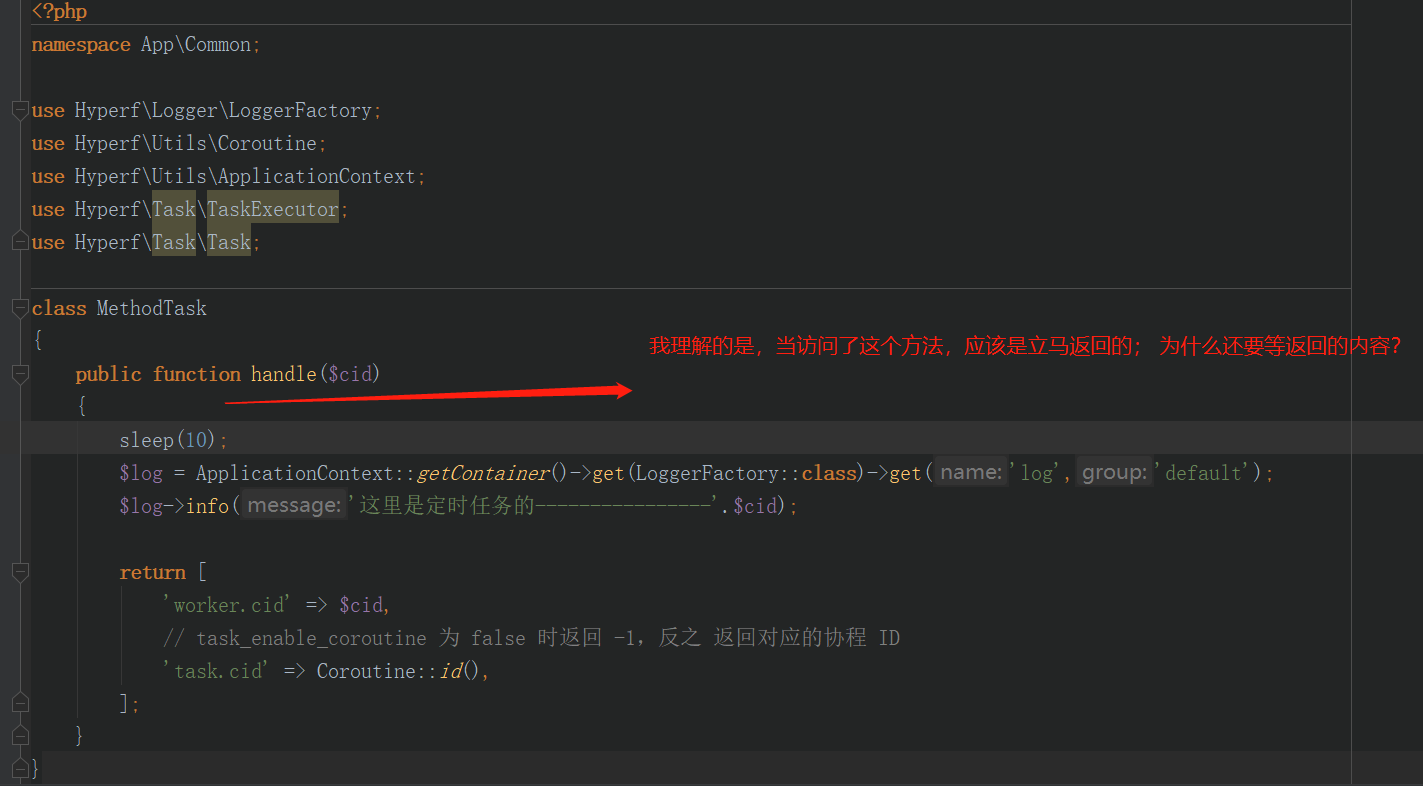Select the highlighted TaskExecutor occurrence
Image resolution: width=1423 pixels, height=786 pixels.
coord(270,208)
